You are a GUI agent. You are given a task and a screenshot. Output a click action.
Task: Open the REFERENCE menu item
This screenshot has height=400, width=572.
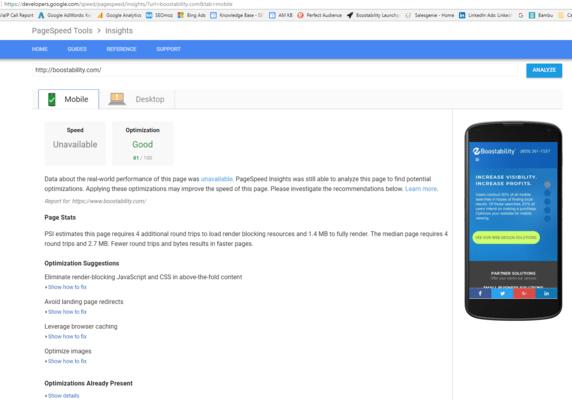pos(121,49)
